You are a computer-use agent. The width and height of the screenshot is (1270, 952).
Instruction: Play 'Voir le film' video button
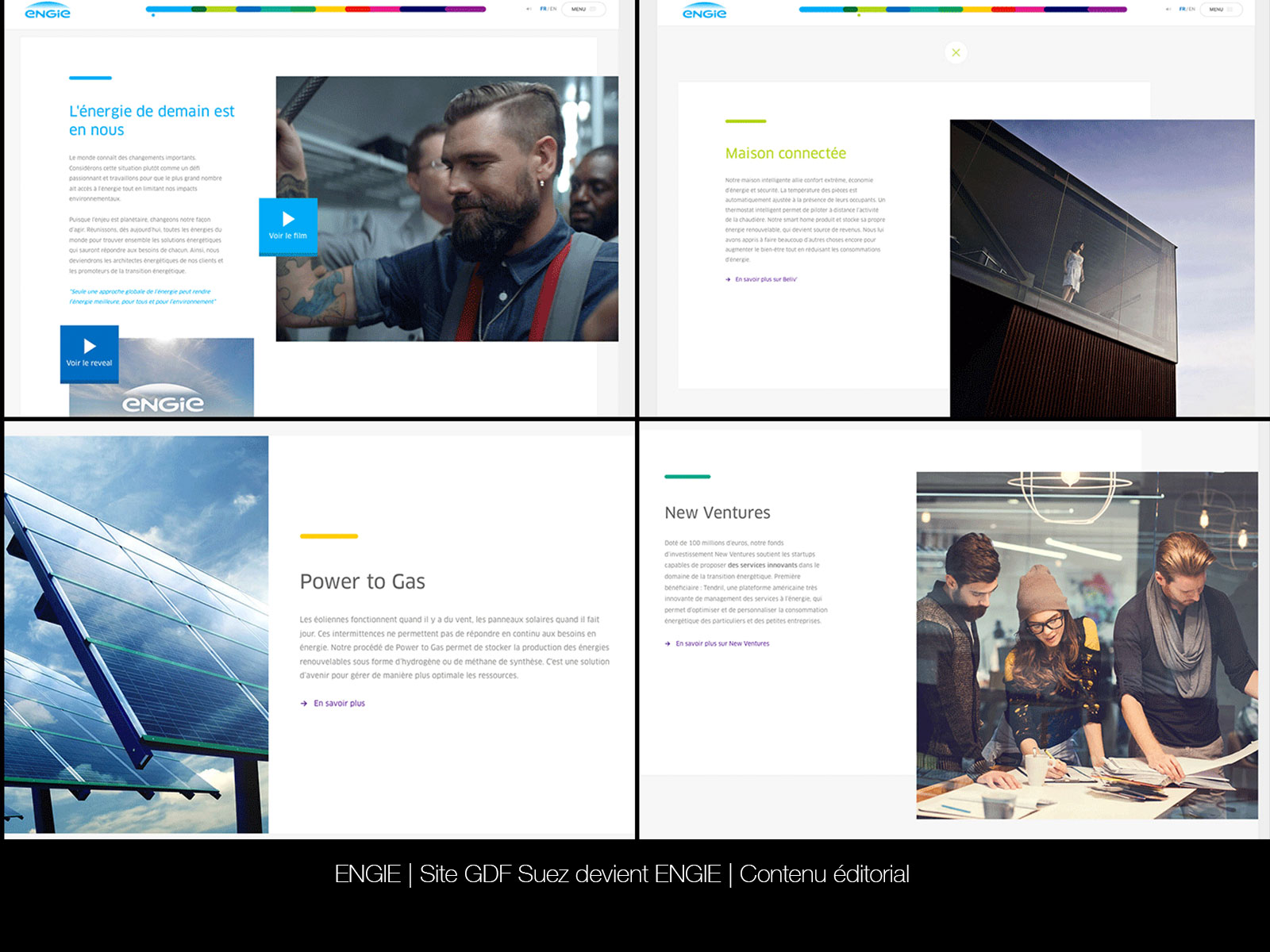coord(288,227)
